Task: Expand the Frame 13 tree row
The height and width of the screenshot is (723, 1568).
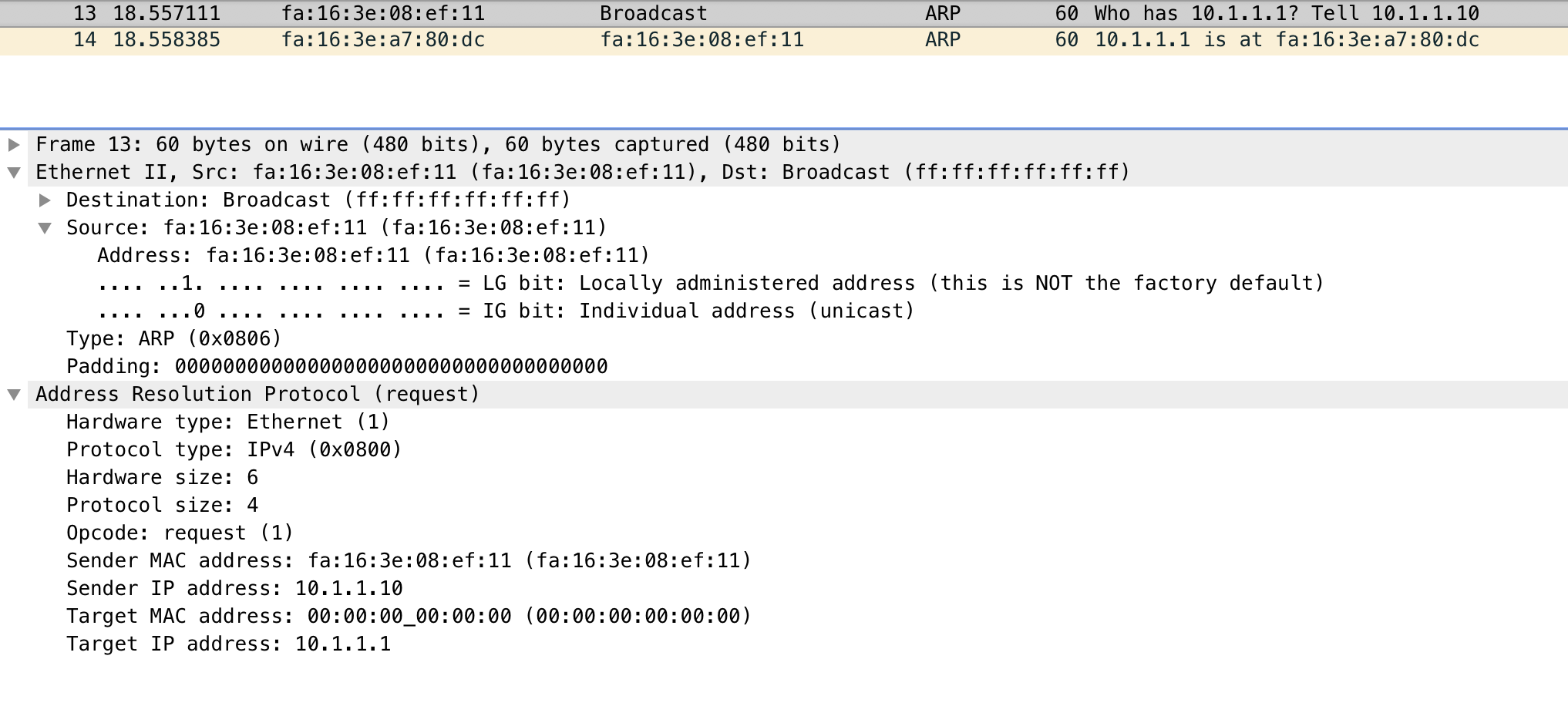Action: coord(14,145)
